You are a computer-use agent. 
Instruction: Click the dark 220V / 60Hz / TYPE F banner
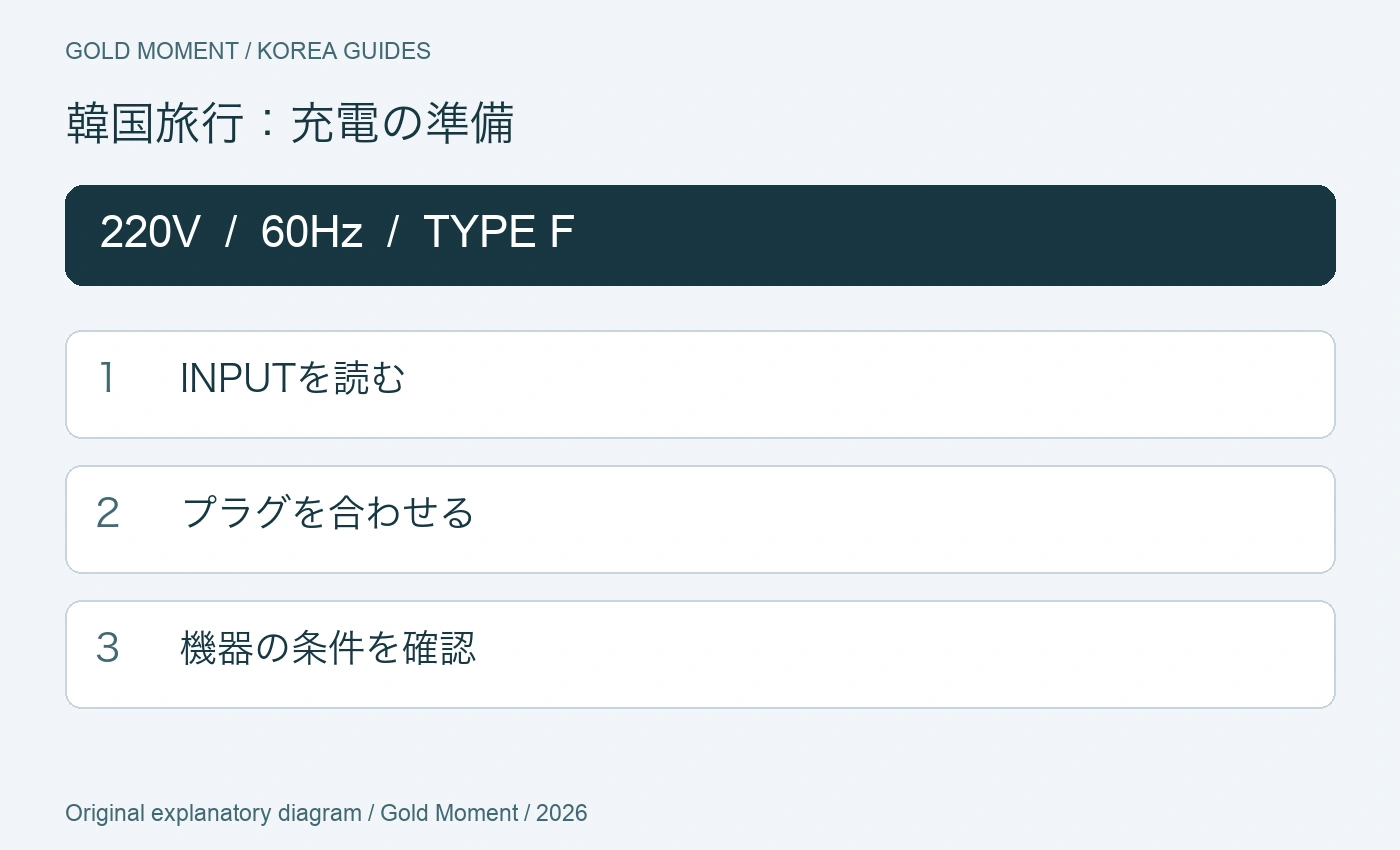tap(700, 235)
